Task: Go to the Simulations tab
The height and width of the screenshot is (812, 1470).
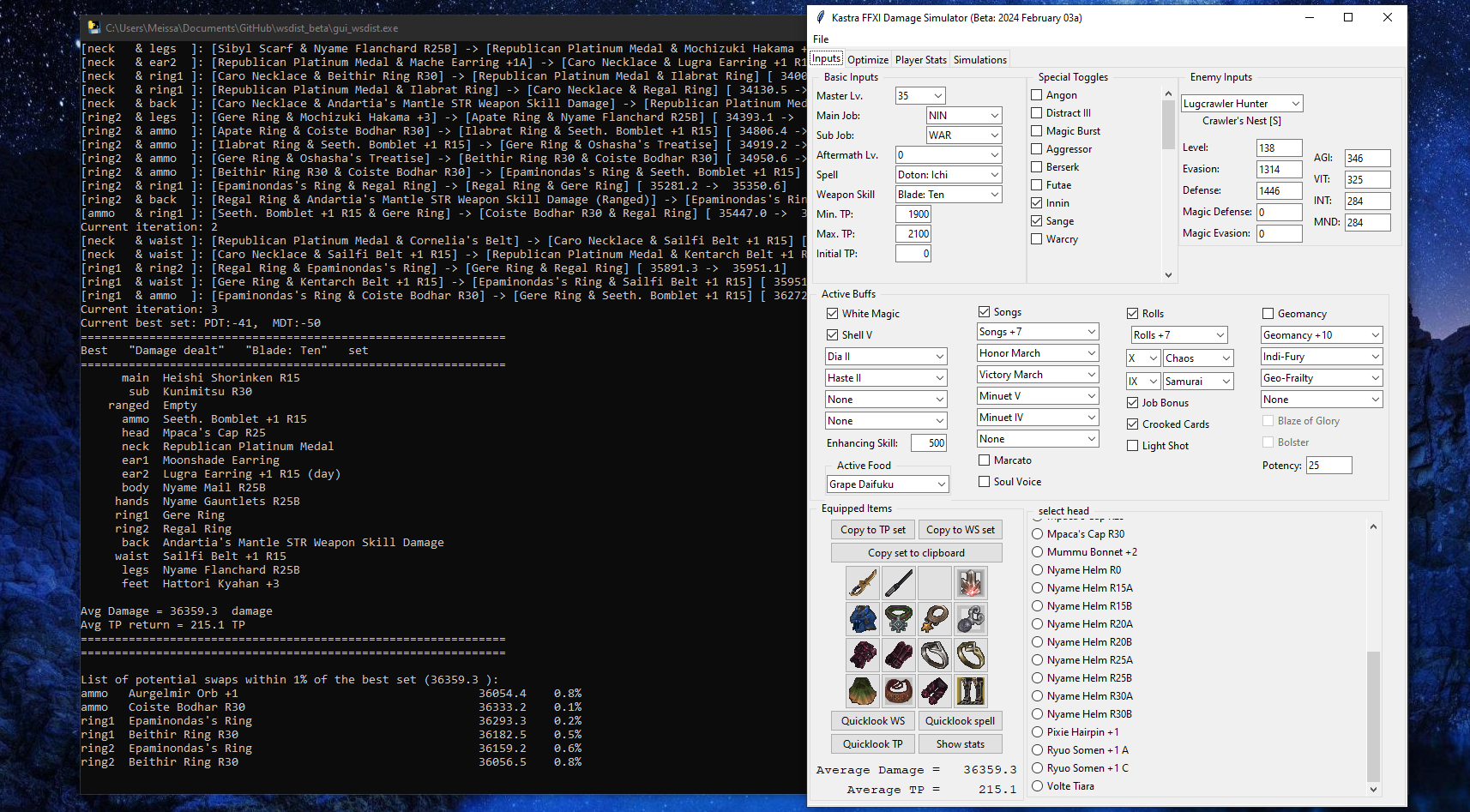Action: tap(980, 60)
